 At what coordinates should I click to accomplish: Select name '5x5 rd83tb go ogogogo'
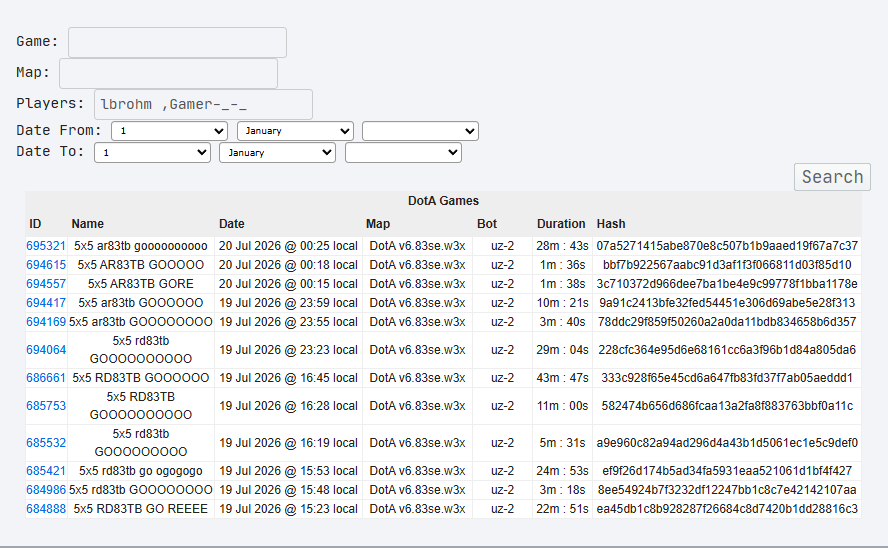tap(141, 471)
